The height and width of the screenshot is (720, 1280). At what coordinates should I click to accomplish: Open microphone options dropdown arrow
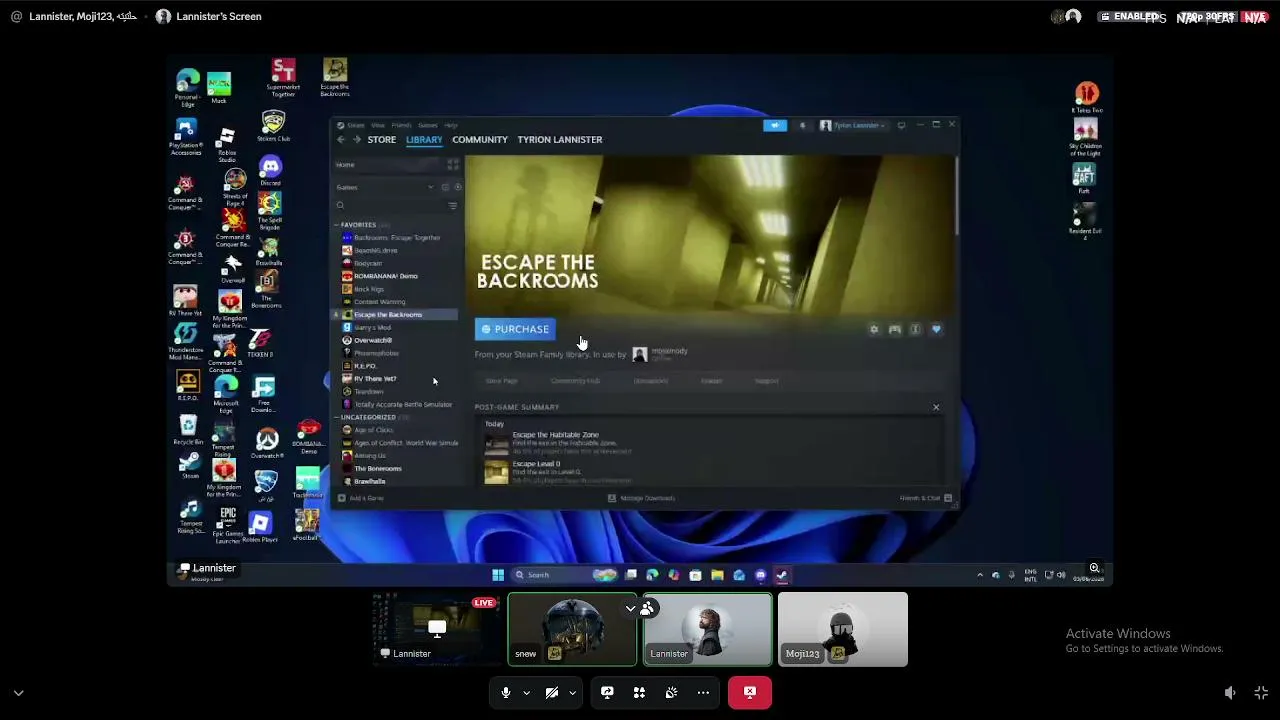tap(527, 692)
